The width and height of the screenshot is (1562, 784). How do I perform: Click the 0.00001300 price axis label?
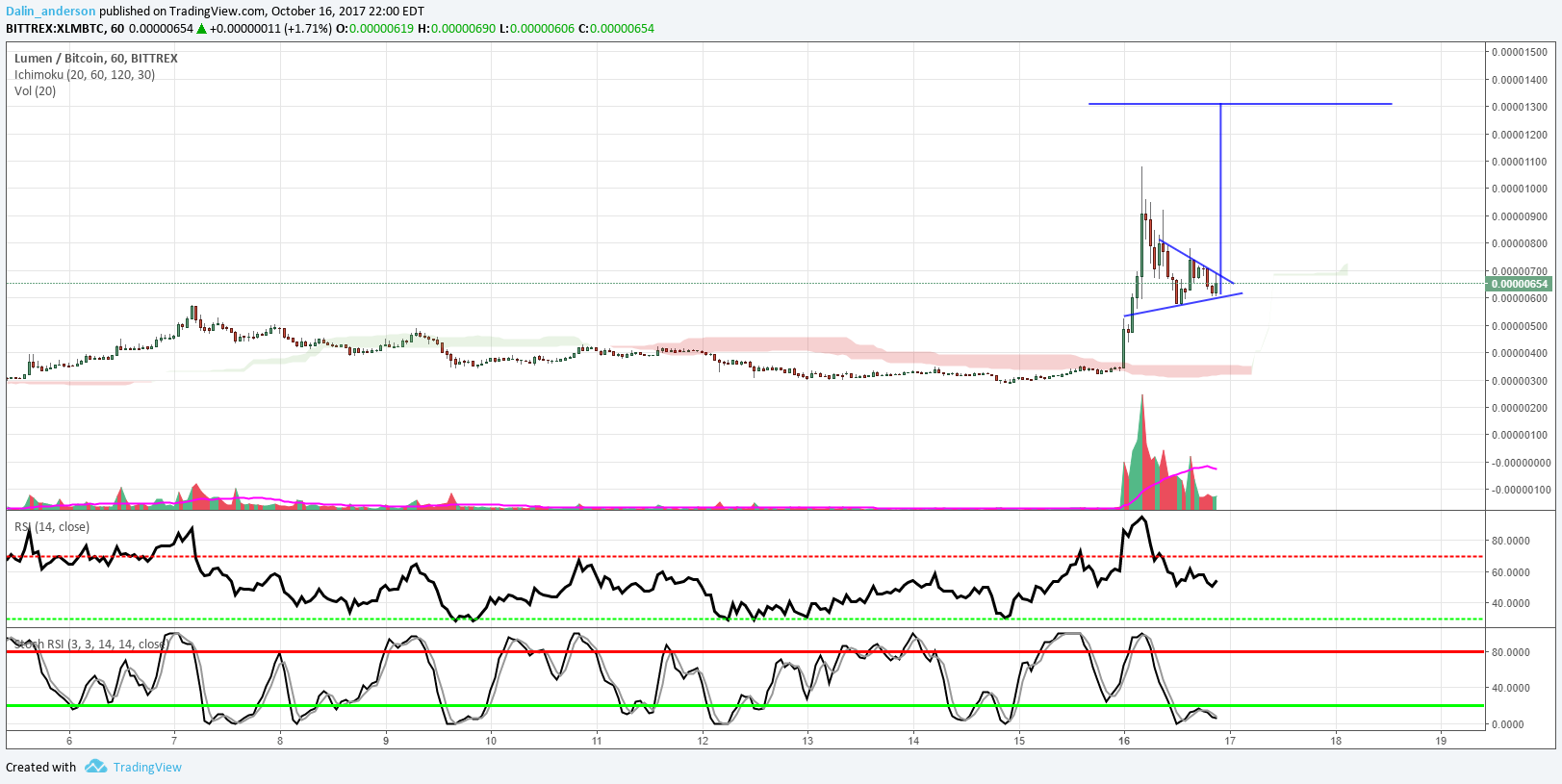1520,107
